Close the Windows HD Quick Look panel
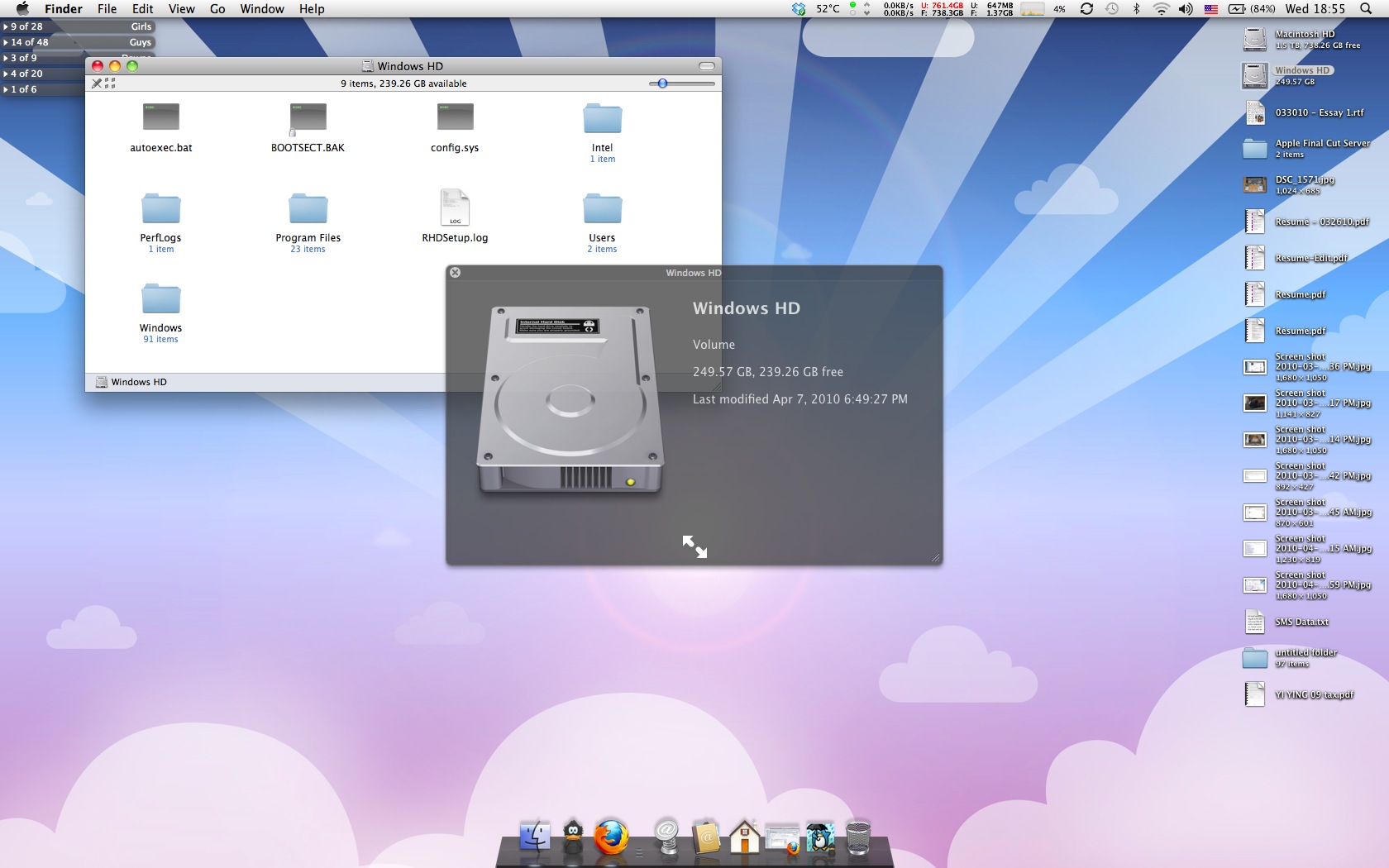The image size is (1389, 868). [455, 272]
